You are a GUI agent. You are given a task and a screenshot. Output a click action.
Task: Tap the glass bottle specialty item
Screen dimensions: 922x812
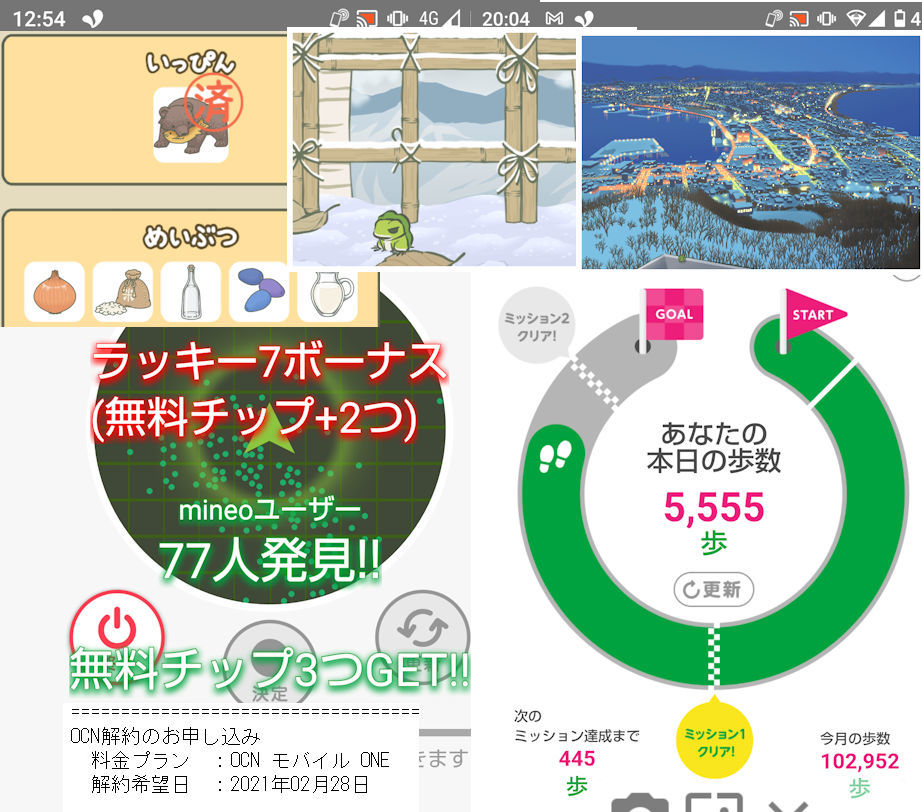(x=191, y=292)
